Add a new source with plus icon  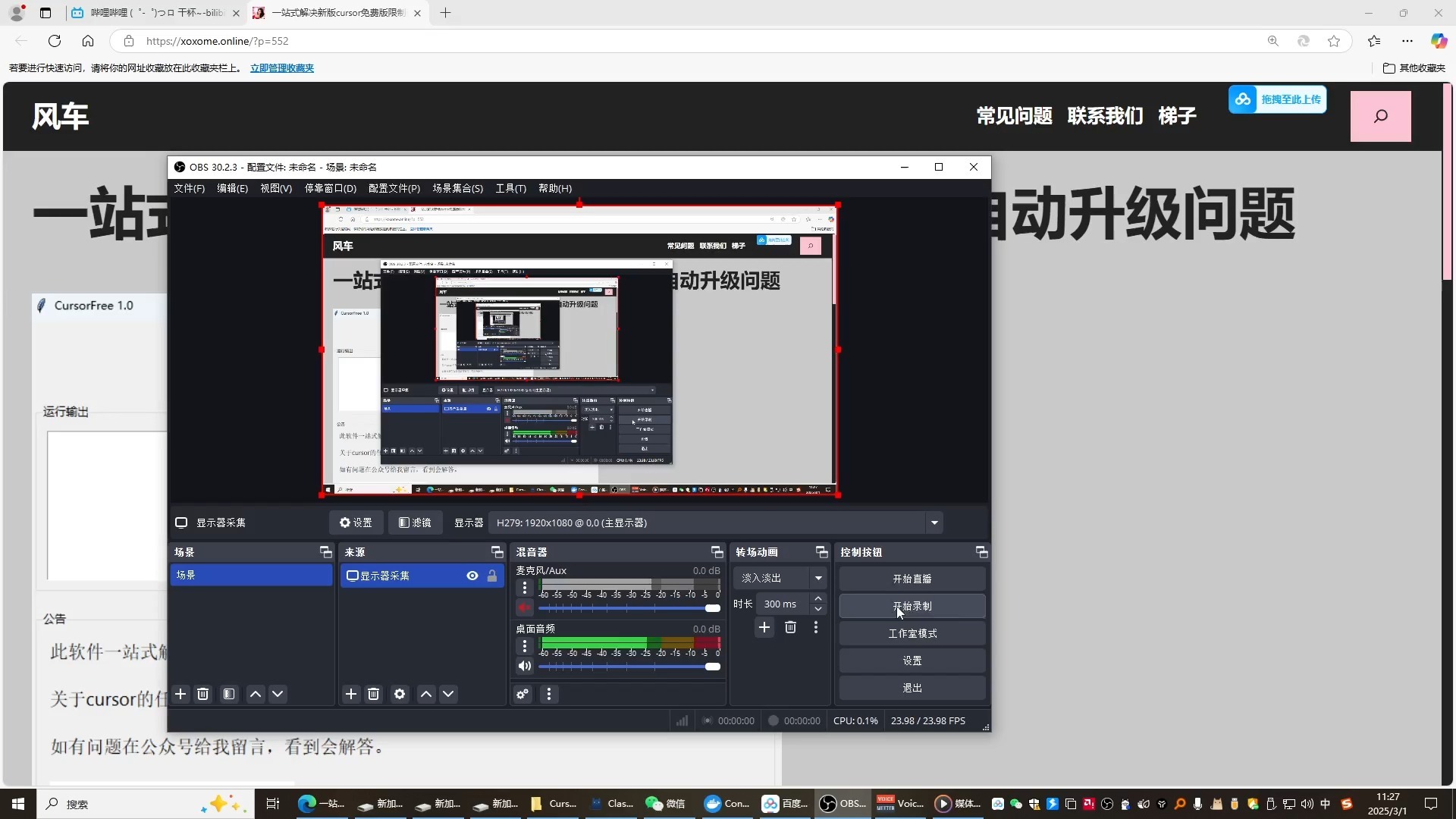point(351,694)
